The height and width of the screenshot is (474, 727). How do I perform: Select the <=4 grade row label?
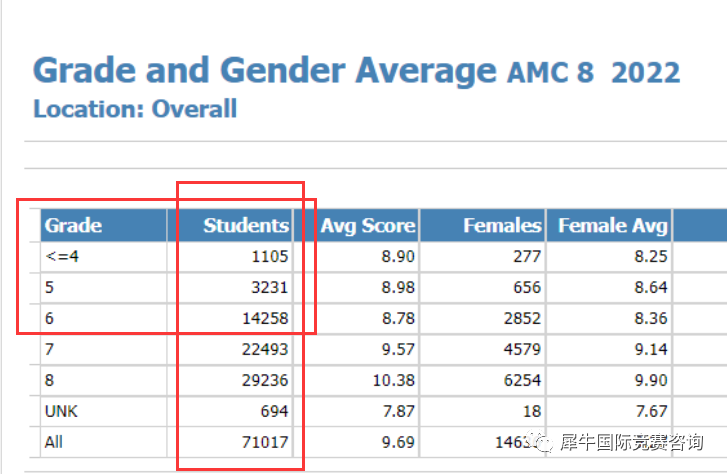pyautogui.click(x=62, y=256)
